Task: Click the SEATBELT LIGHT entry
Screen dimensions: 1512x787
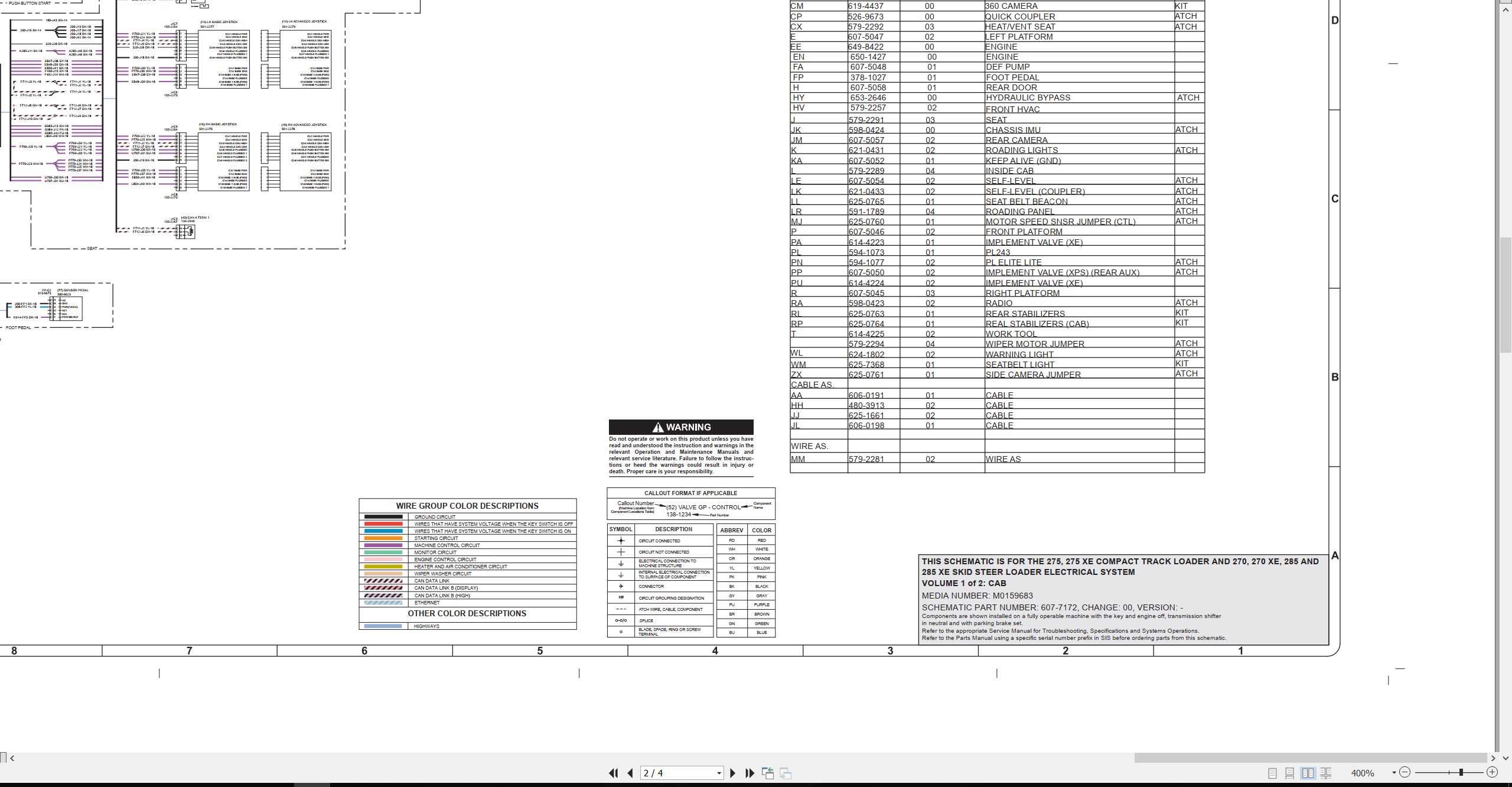Action: pyautogui.click(x=1020, y=365)
